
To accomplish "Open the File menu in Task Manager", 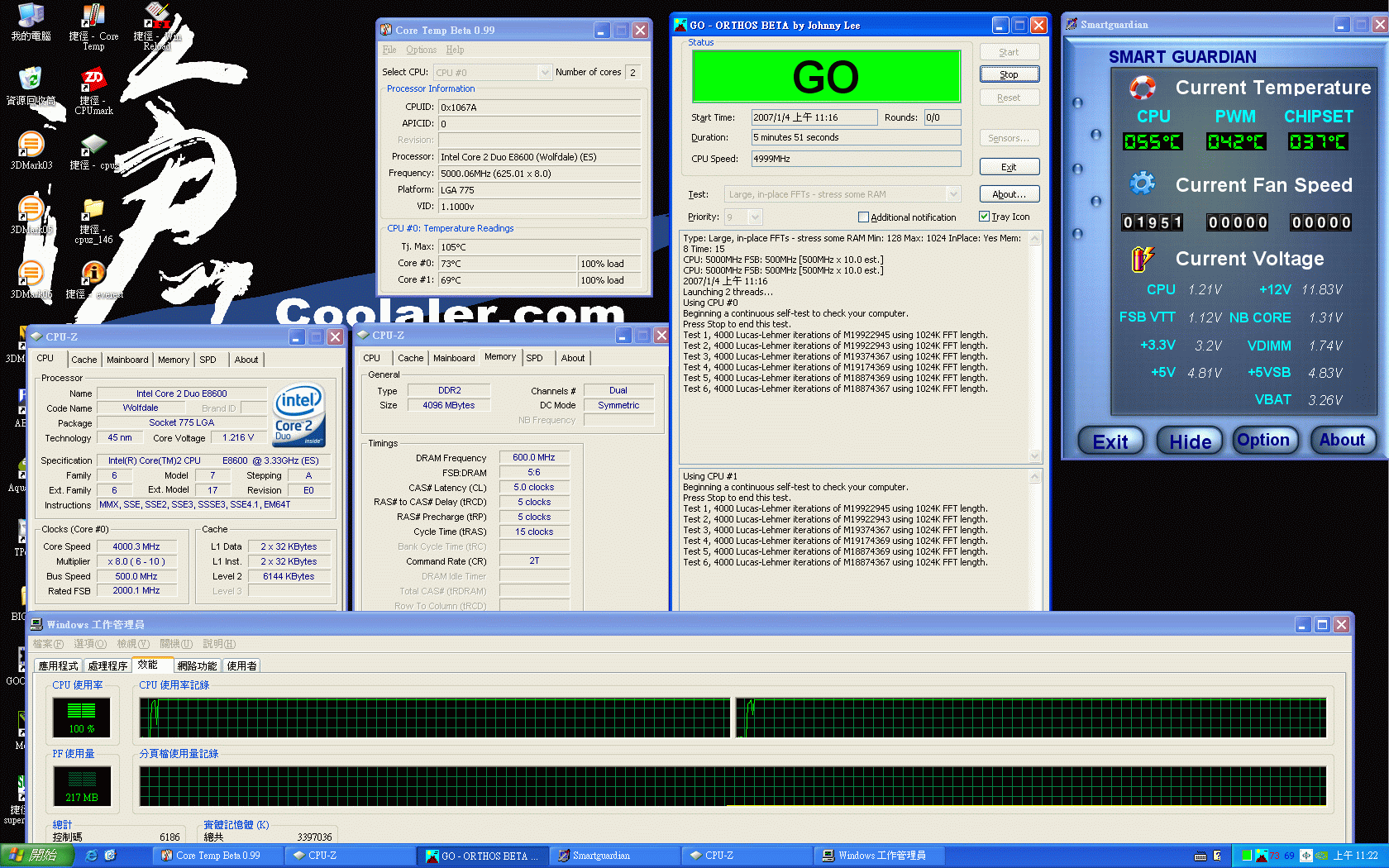I will click(47, 644).
